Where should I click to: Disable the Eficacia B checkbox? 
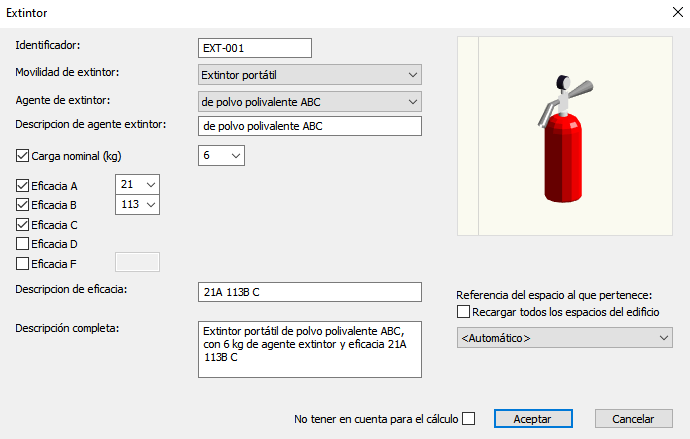(x=24, y=205)
